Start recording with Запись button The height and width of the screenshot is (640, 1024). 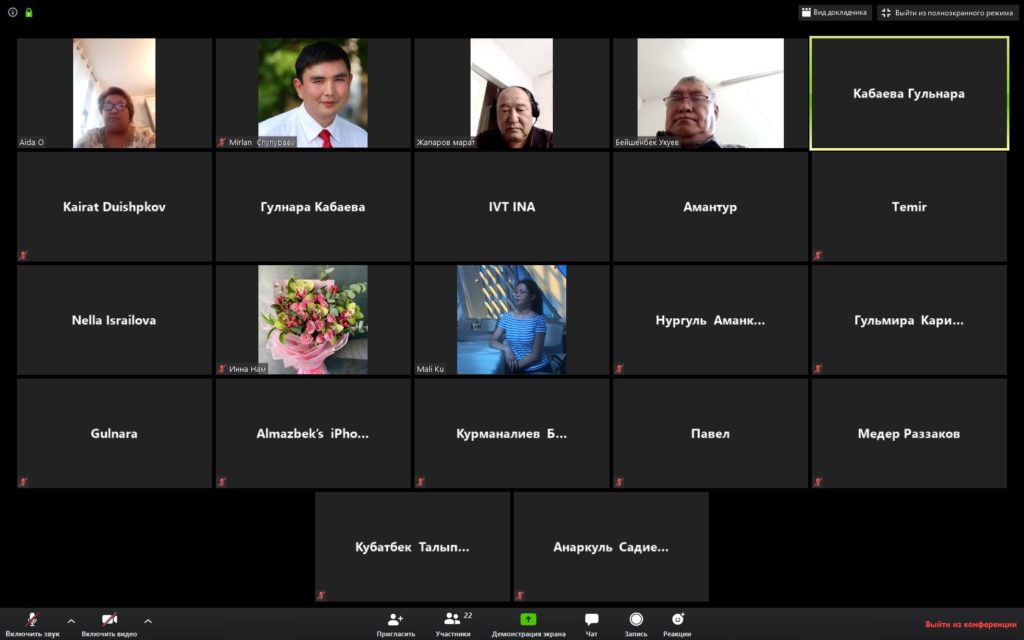tap(635, 622)
